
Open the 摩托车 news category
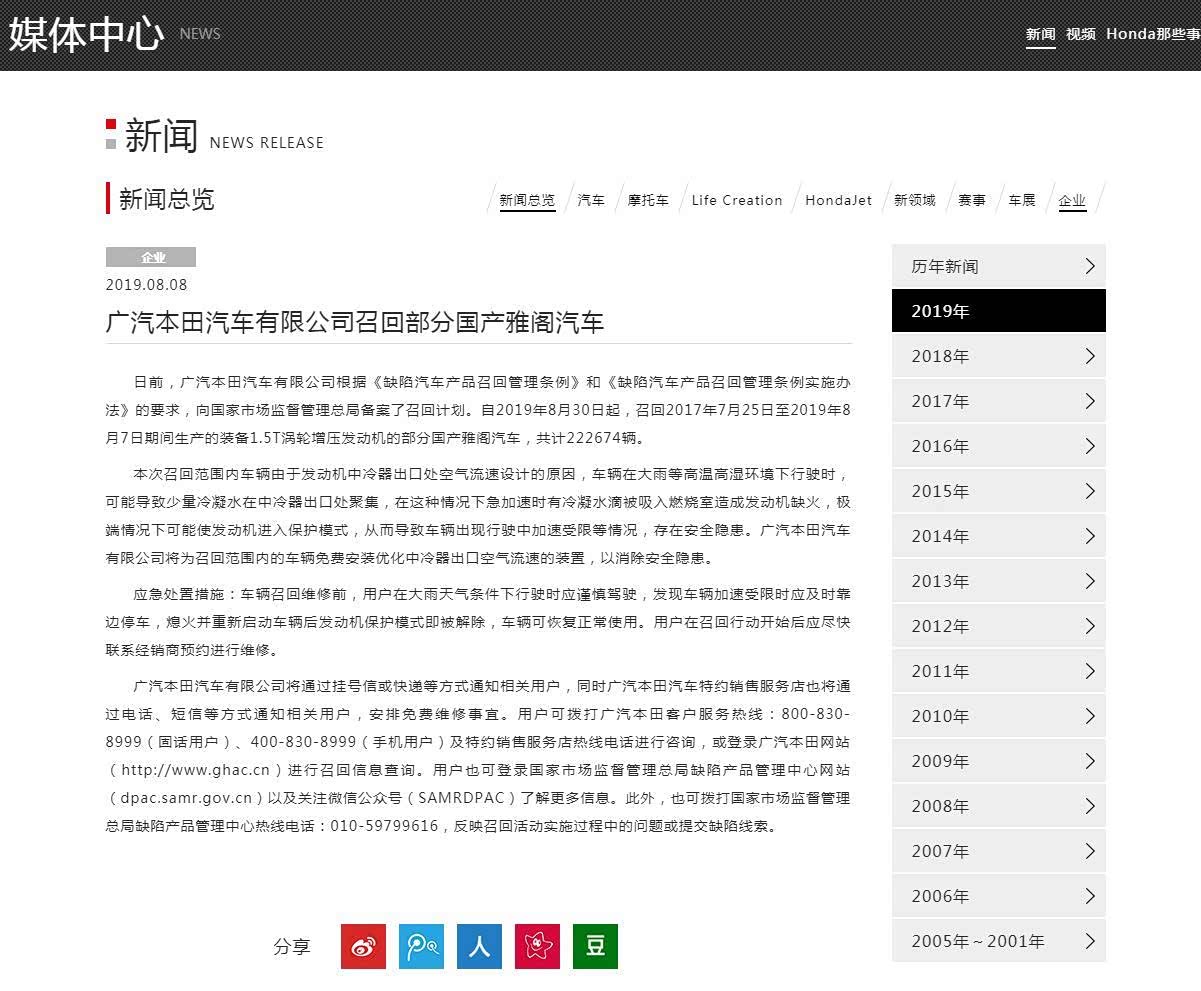click(648, 200)
